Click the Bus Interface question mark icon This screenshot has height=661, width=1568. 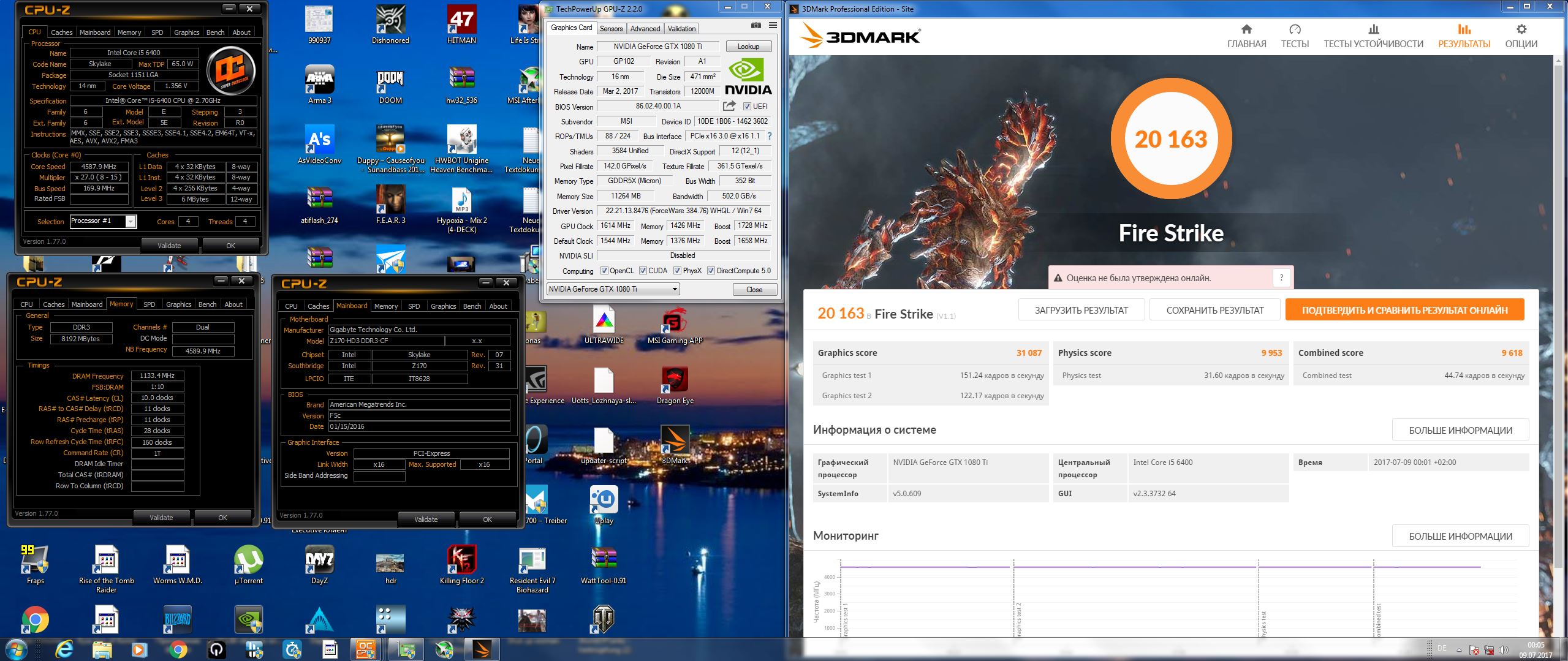pos(770,136)
